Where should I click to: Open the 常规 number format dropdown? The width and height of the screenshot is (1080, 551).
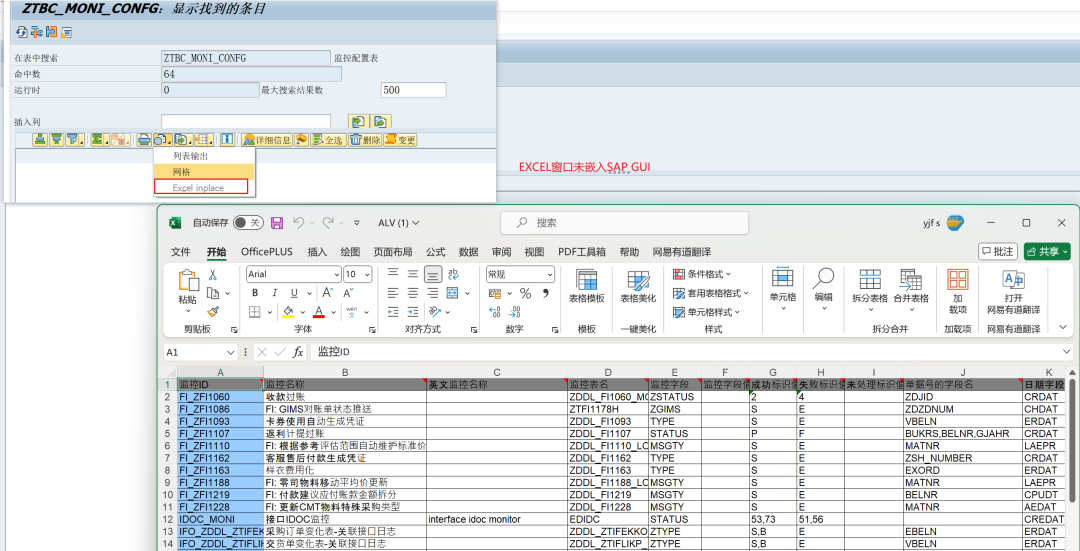(550, 274)
